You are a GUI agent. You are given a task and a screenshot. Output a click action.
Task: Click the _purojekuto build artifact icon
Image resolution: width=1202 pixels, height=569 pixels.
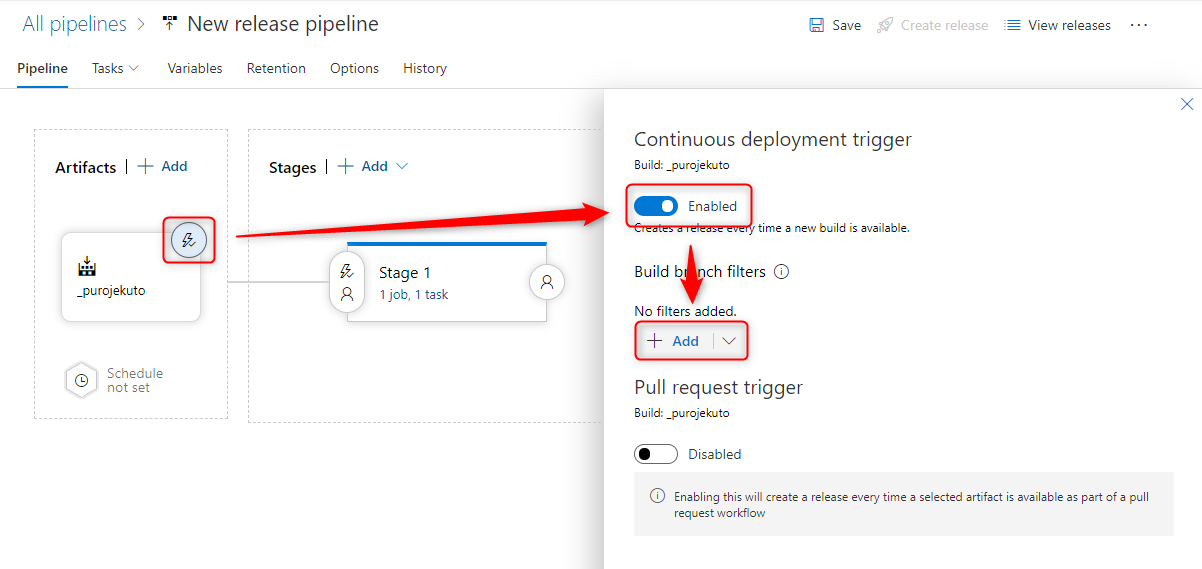pos(87,267)
